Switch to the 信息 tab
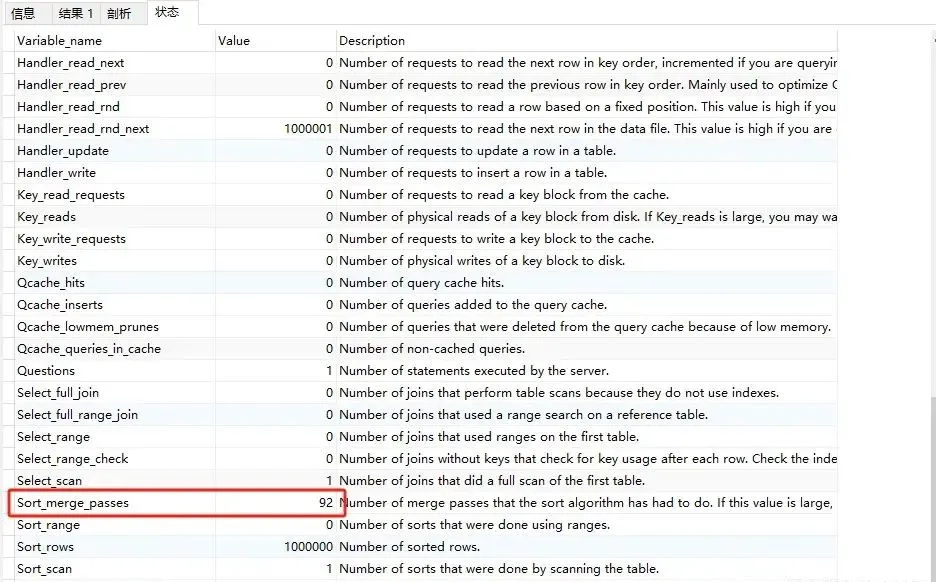Screen dimensions: 936x582 click(x=23, y=13)
